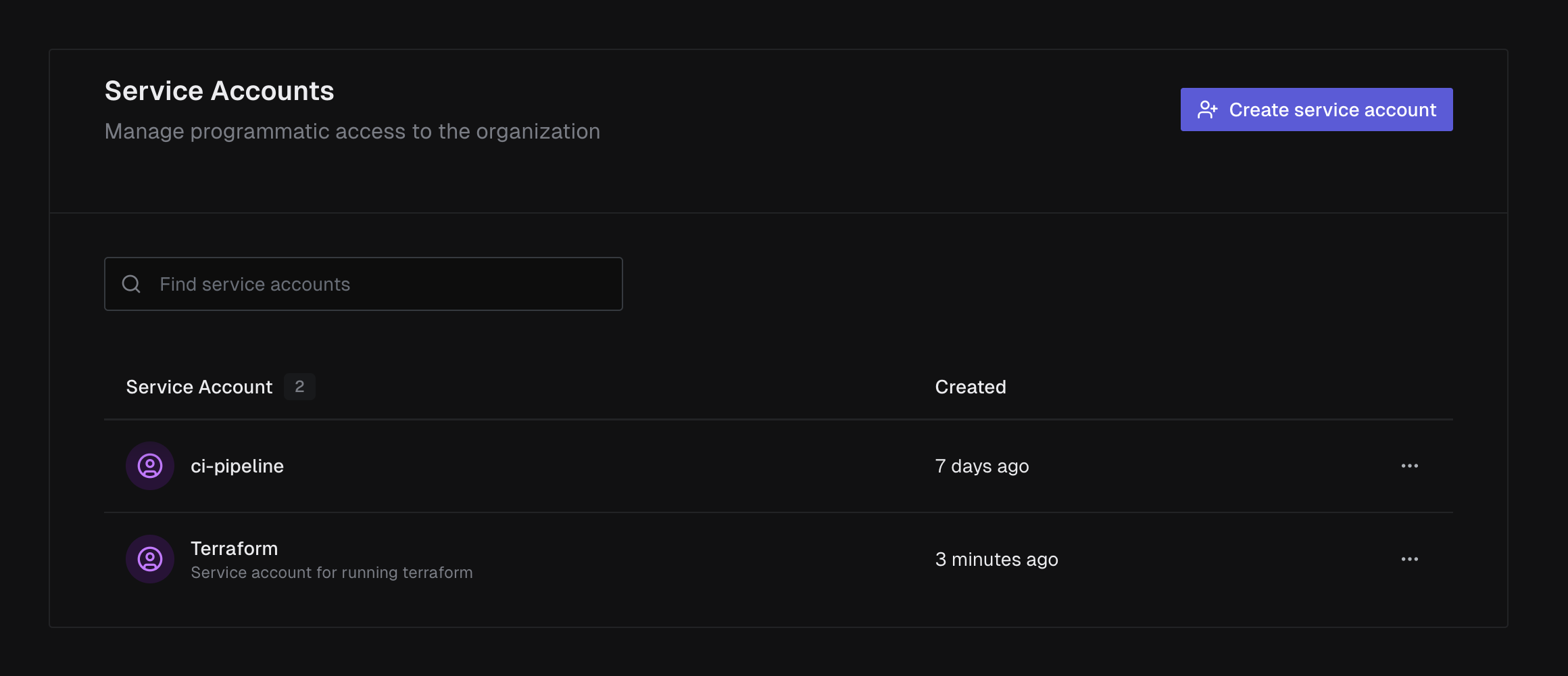The width and height of the screenshot is (1568, 676).
Task: Click 'Service account for running terraform' description
Action: pyautogui.click(x=332, y=573)
